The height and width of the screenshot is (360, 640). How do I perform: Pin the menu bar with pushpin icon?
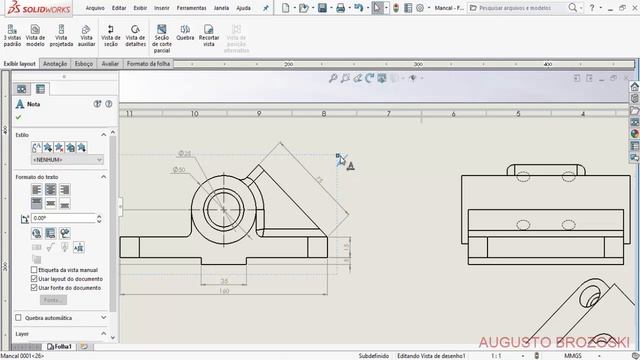pyautogui.click(x=266, y=8)
